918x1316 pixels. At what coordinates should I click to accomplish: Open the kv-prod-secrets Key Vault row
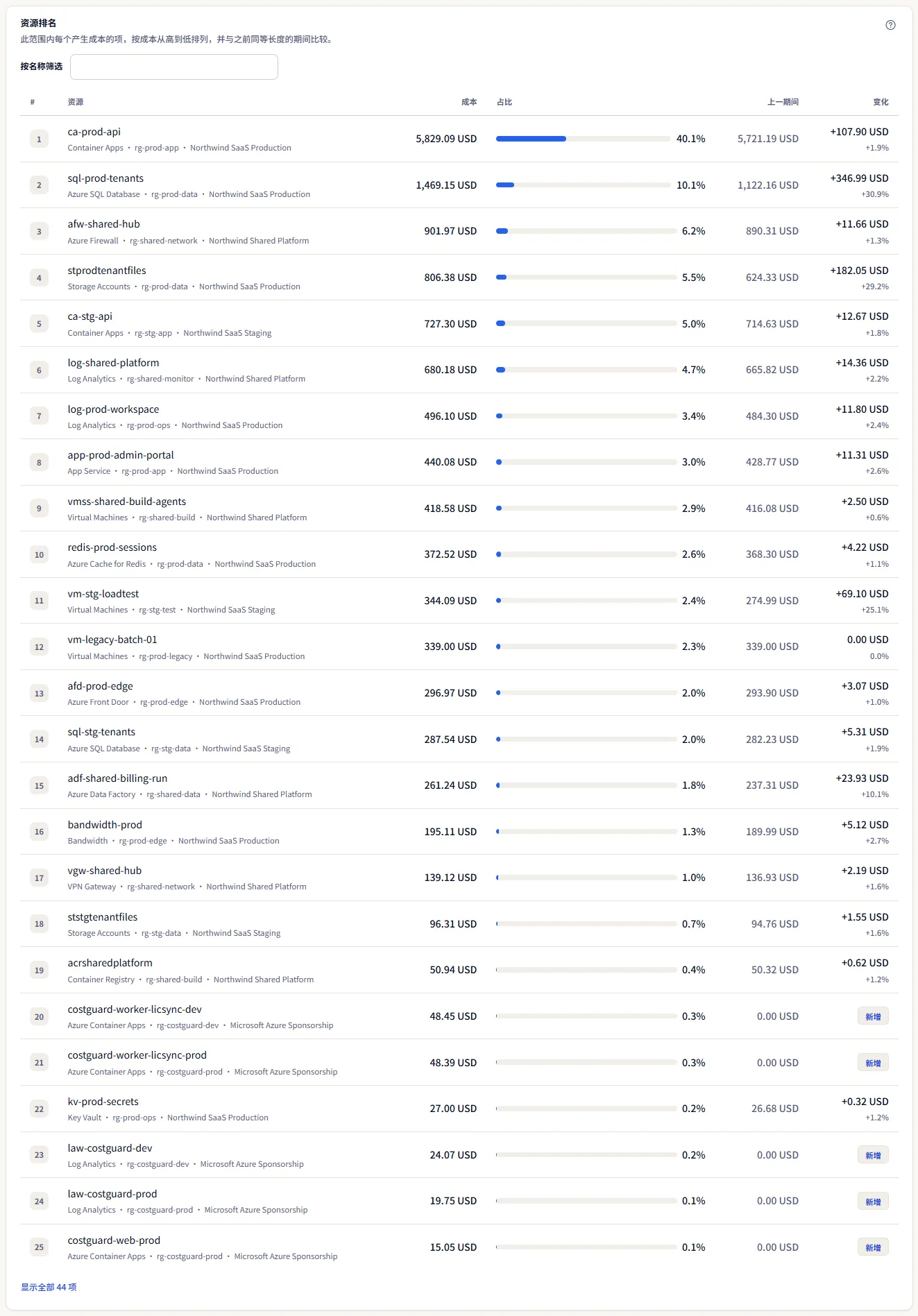tap(459, 1109)
